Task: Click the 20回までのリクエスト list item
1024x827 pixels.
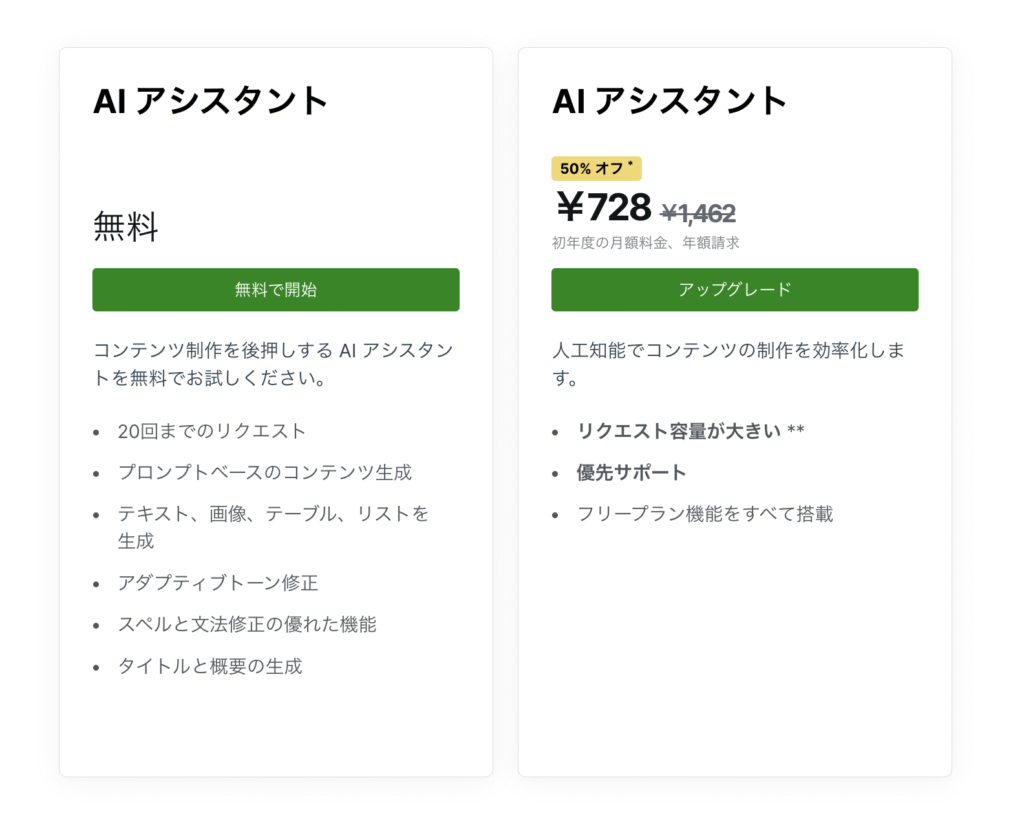Action: point(212,431)
